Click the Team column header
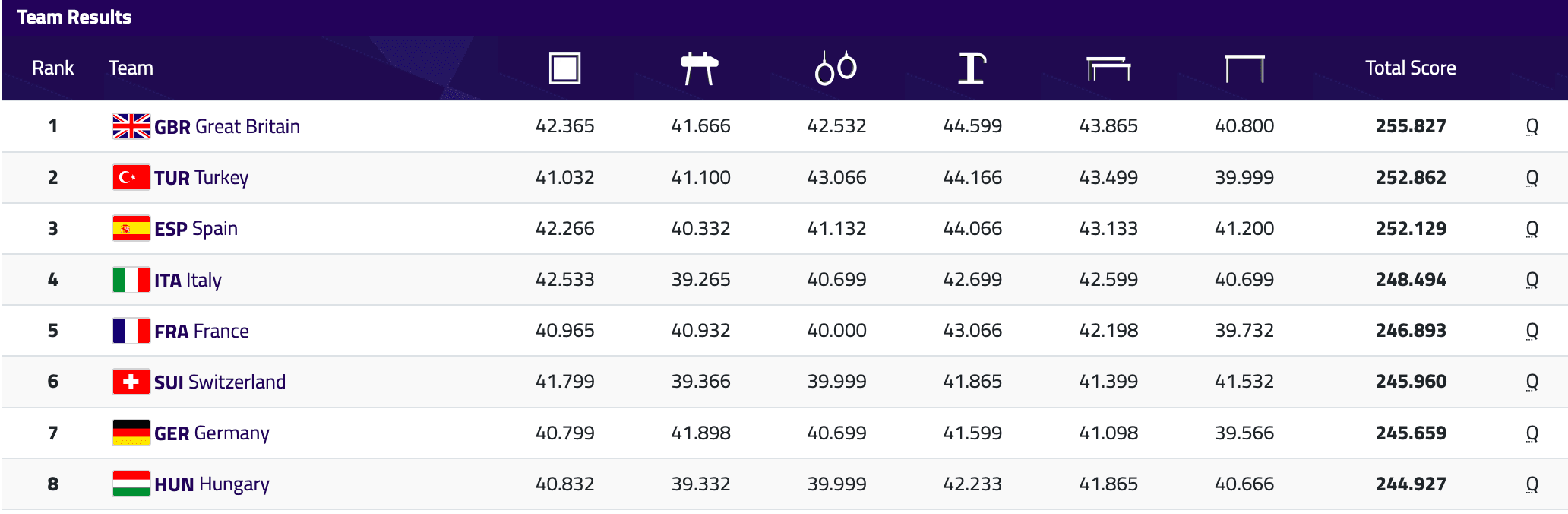The height and width of the screenshot is (514, 1568). point(131,68)
